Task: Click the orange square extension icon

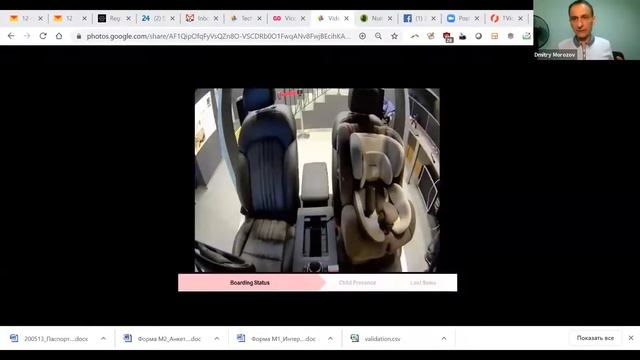Action: click(x=495, y=36)
